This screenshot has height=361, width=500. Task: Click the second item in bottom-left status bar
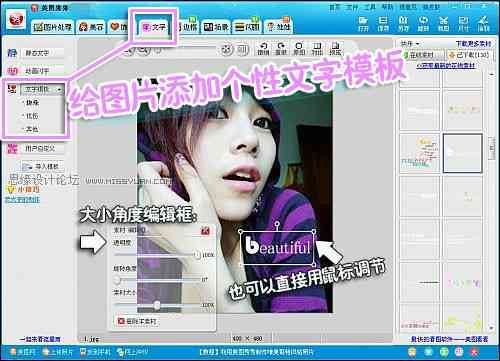point(57,352)
